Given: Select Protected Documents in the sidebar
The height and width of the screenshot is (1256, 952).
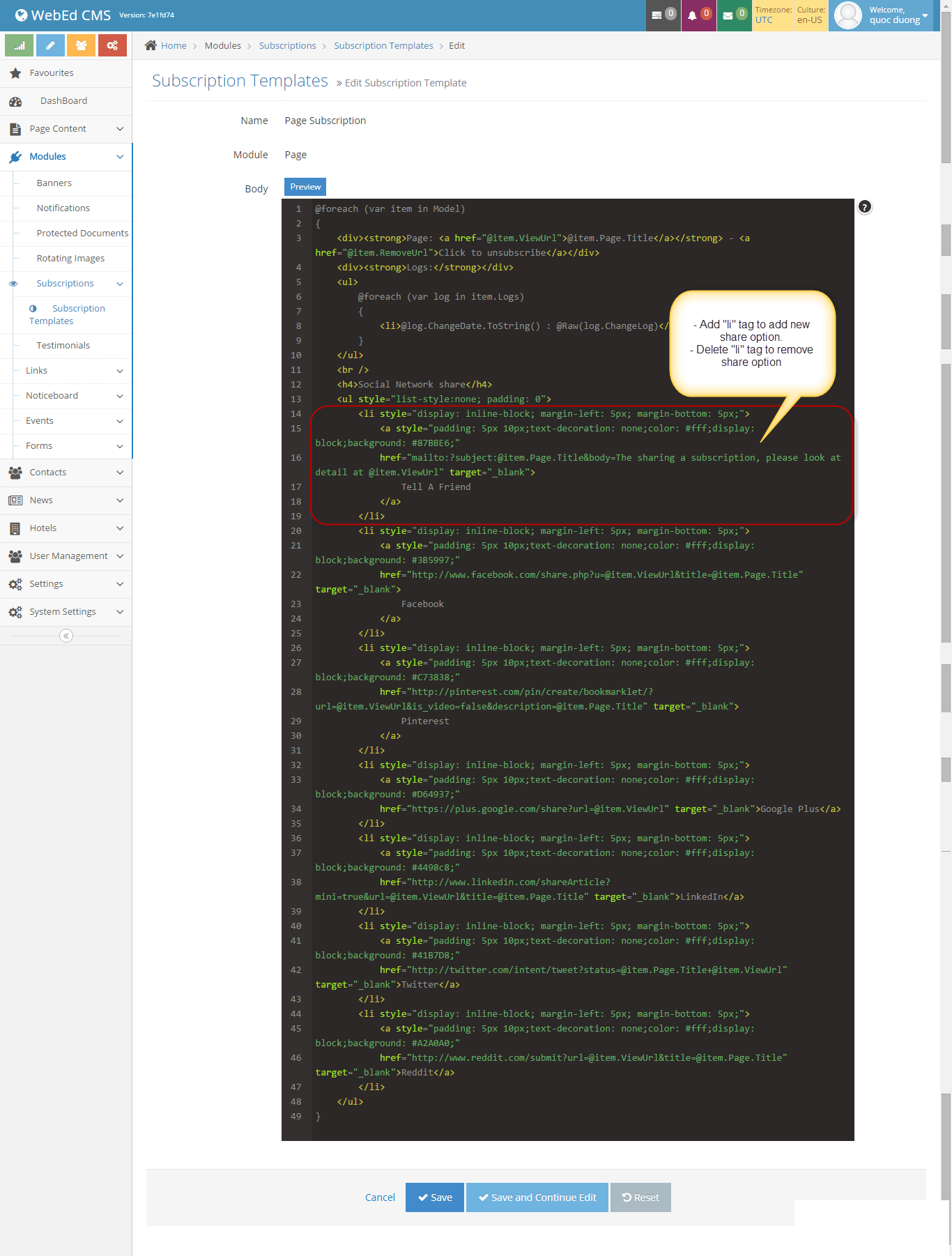Looking at the screenshot, I should pyautogui.click(x=82, y=233).
